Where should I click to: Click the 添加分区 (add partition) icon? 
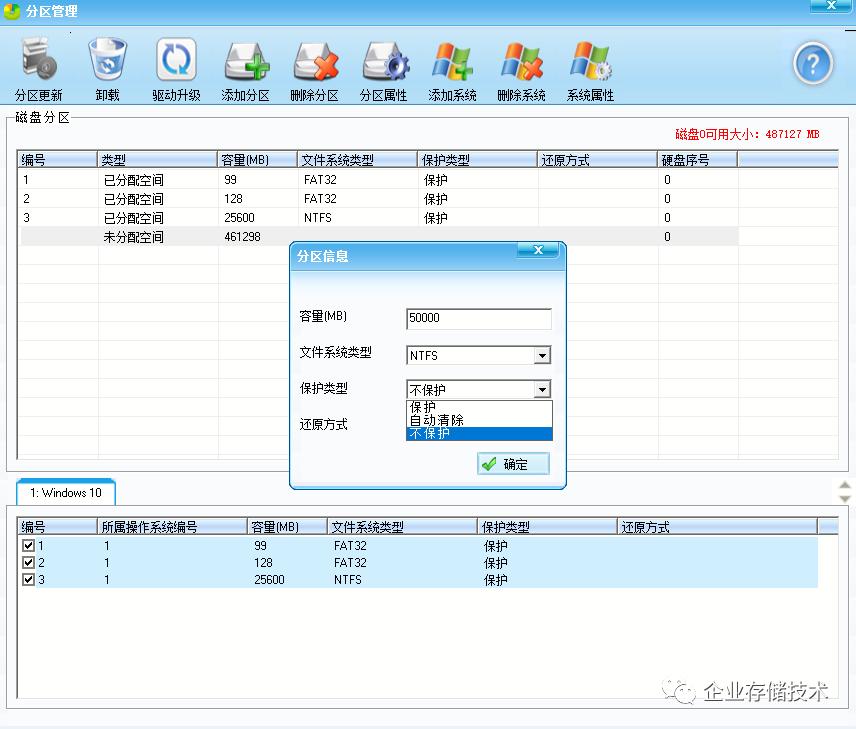[x=246, y=65]
